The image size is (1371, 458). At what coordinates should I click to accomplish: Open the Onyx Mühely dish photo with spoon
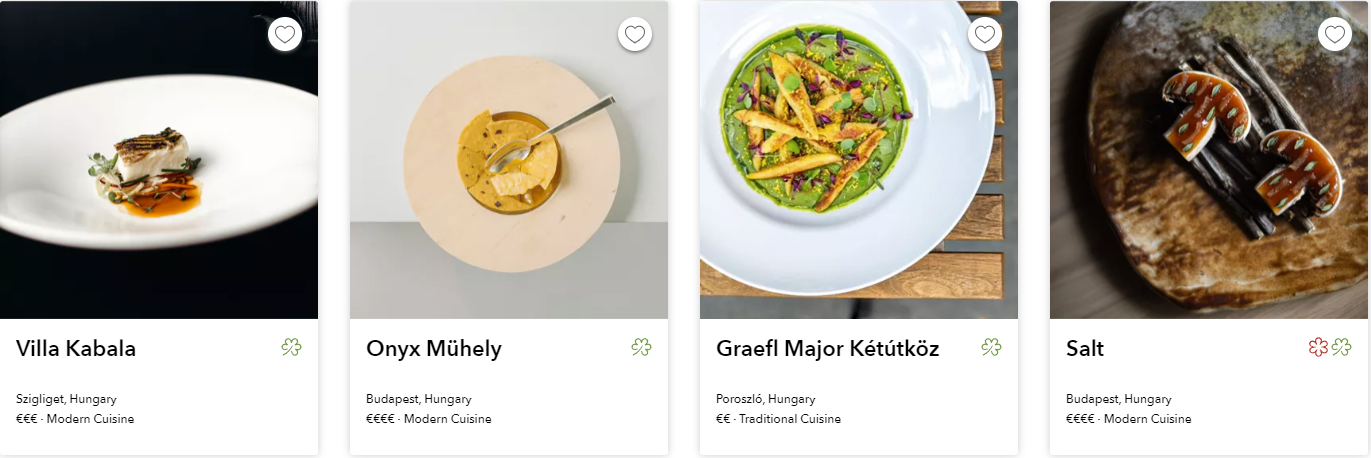coord(509,160)
